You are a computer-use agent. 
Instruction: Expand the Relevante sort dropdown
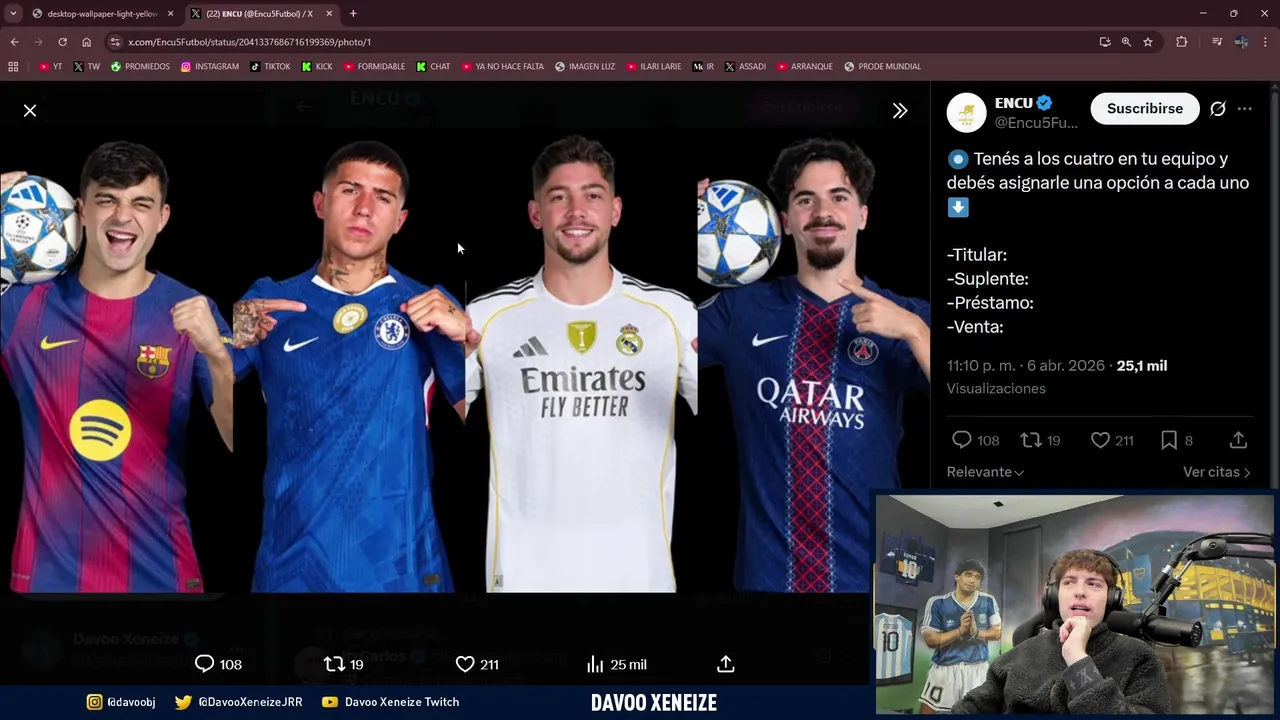point(985,472)
